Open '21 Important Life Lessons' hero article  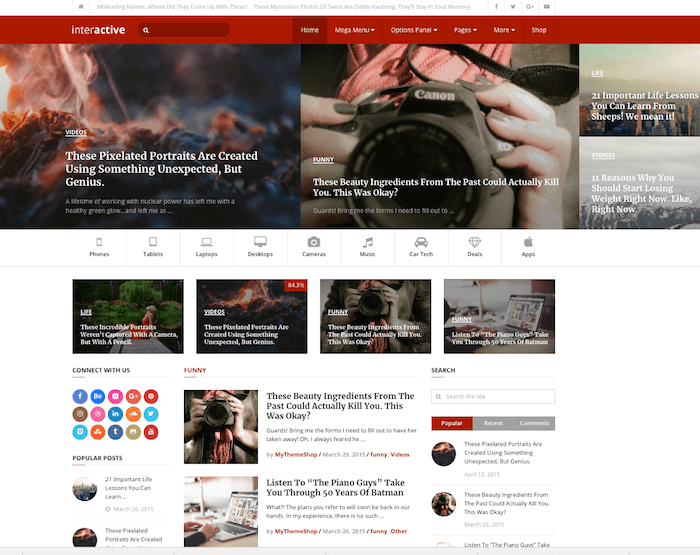tap(644, 106)
